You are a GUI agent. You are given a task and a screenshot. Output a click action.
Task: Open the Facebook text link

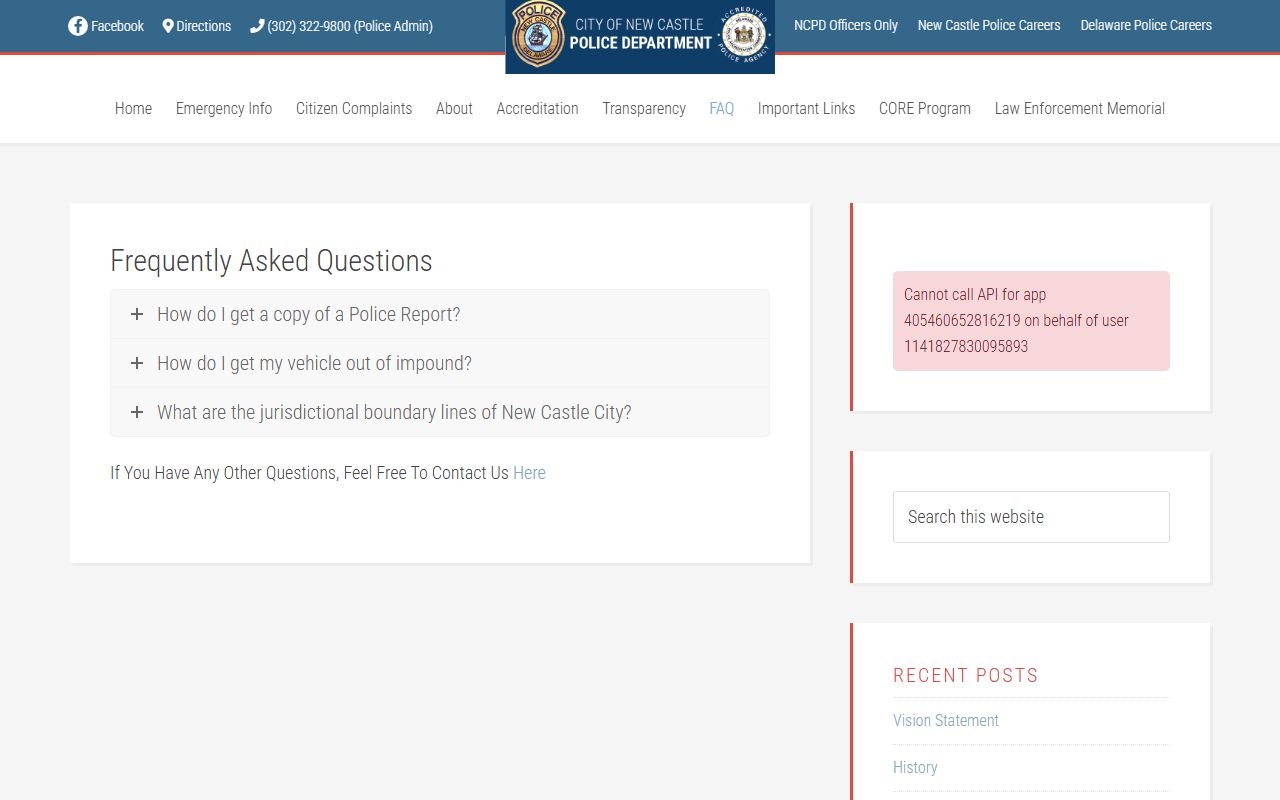point(117,26)
